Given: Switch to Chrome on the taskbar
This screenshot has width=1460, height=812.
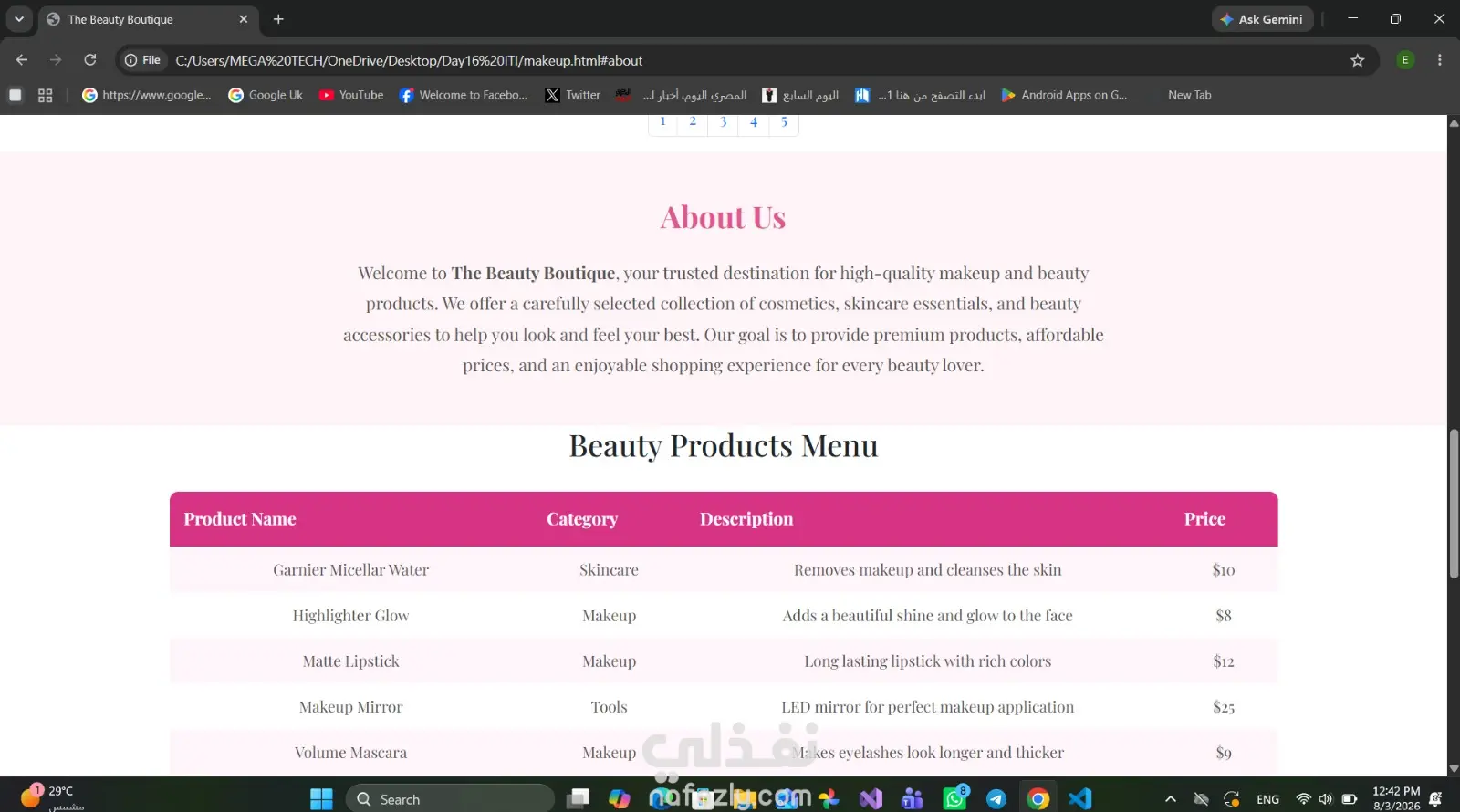Looking at the screenshot, I should [1038, 799].
